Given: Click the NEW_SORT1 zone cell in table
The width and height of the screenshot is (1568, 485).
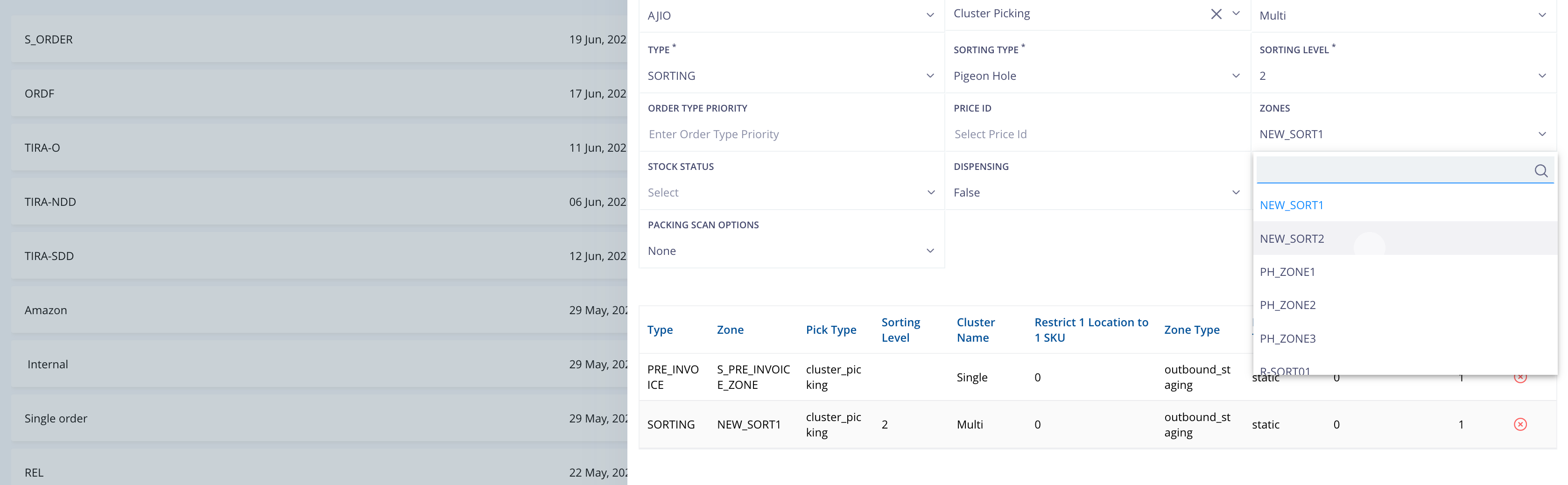Looking at the screenshot, I should tap(749, 425).
